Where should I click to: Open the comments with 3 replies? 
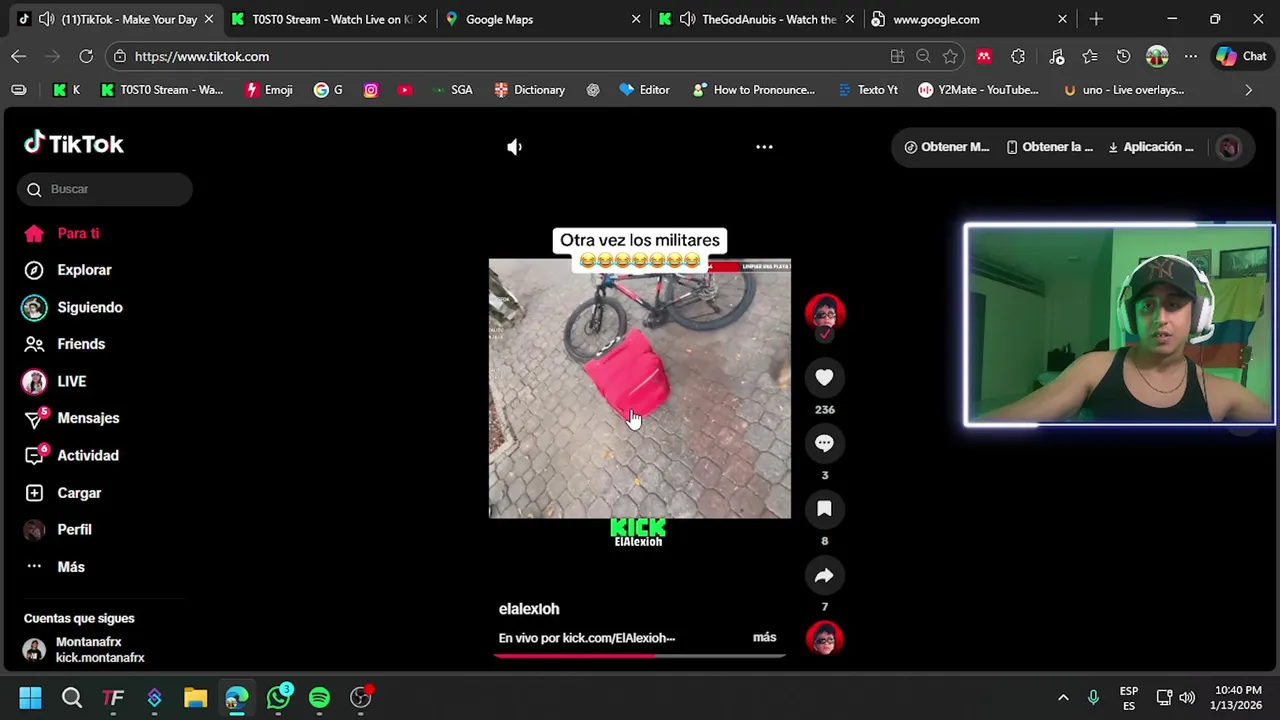(x=824, y=443)
